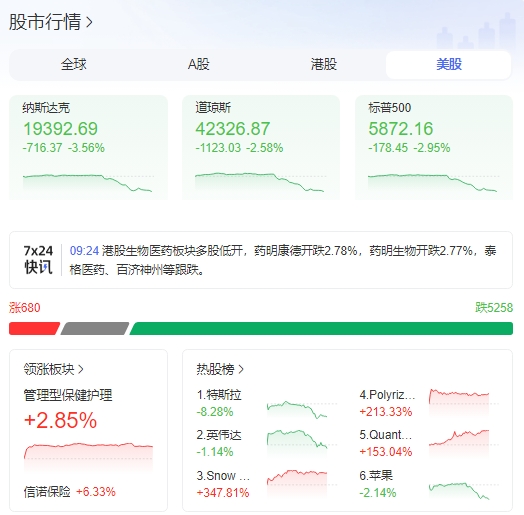This screenshot has width=524, height=515.
Task: Switch to the A股 tab
Action: pyautogui.click(x=199, y=64)
